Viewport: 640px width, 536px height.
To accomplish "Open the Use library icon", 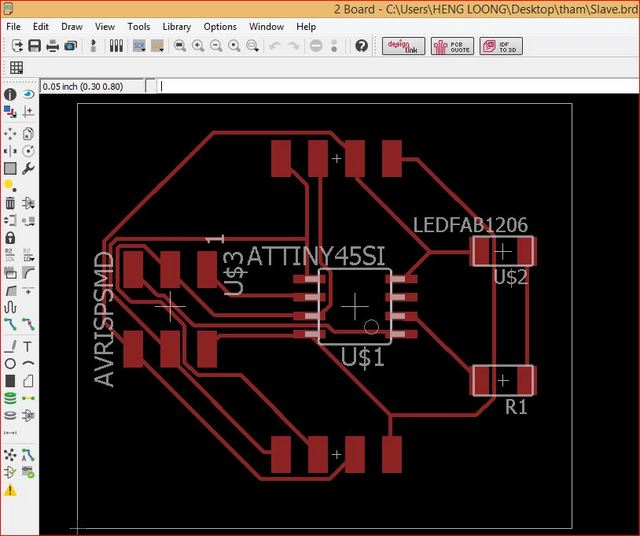I will pos(116,46).
